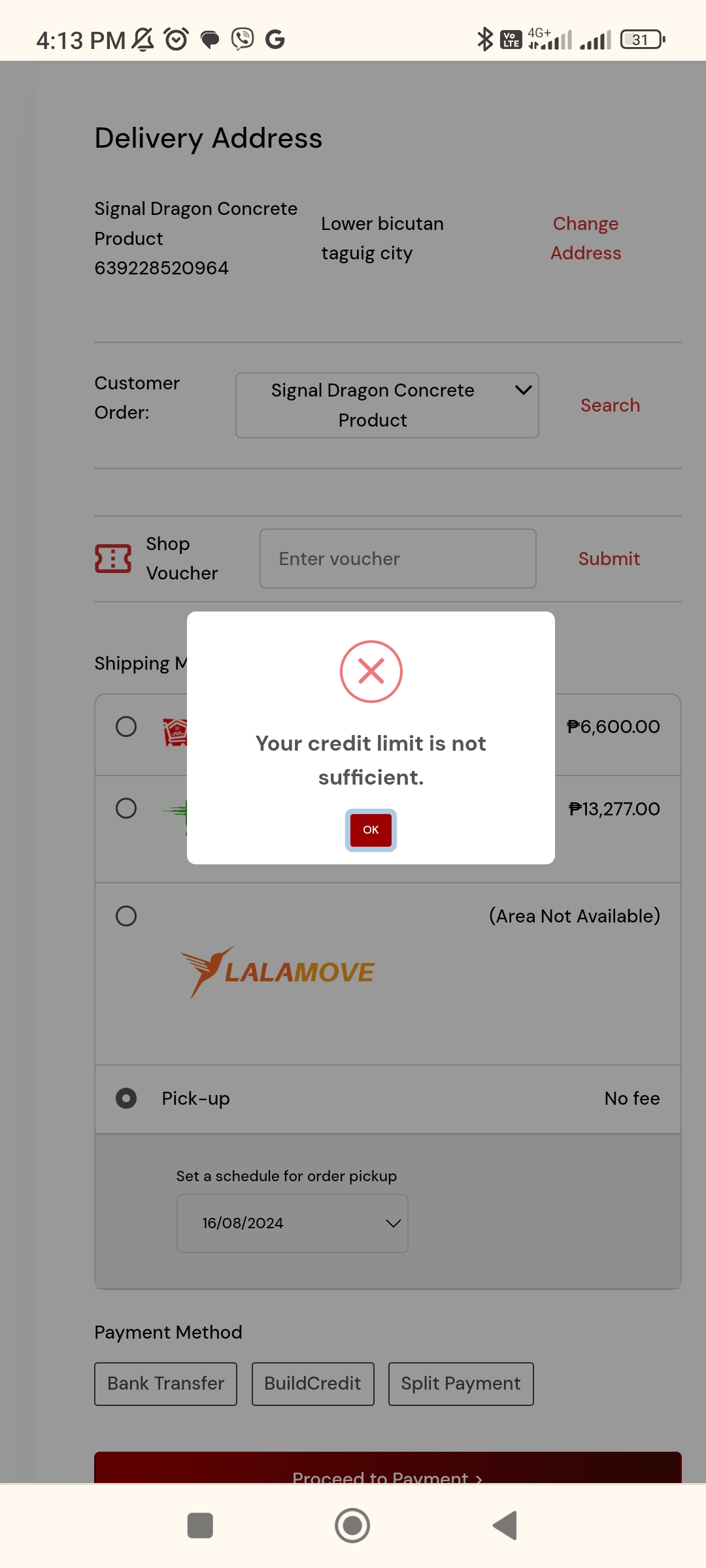The width and height of the screenshot is (706, 1568).
Task: Select the Pick-up radio button
Action: [126, 1098]
